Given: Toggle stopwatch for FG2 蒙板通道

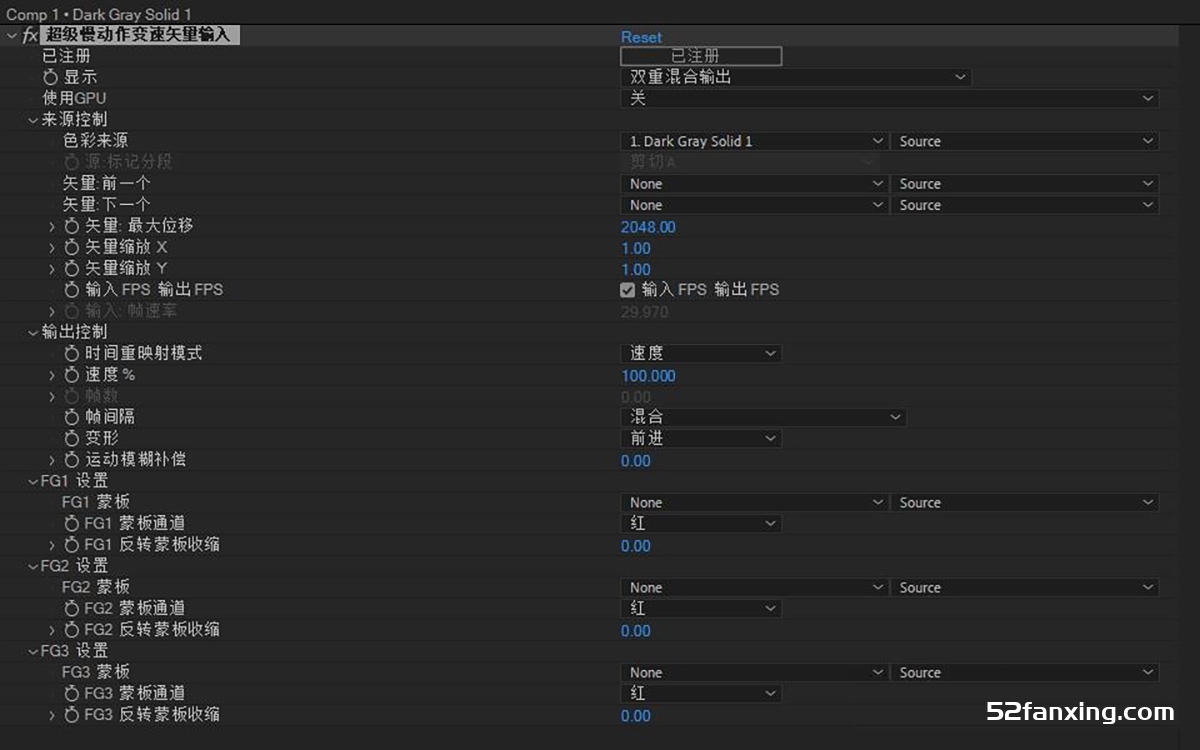Looking at the screenshot, I should click(x=72, y=608).
